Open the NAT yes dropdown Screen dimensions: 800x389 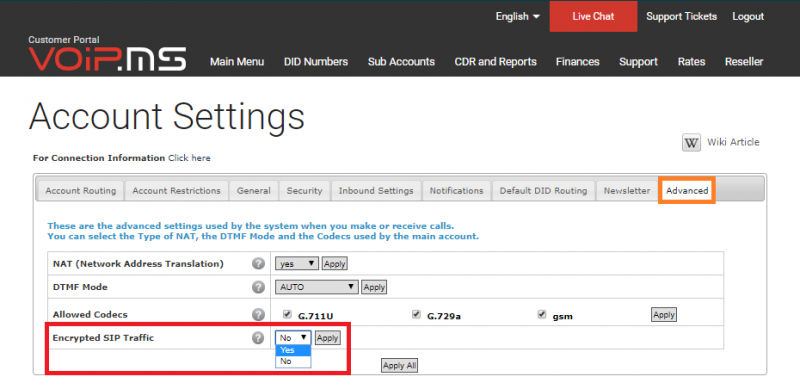(297, 263)
